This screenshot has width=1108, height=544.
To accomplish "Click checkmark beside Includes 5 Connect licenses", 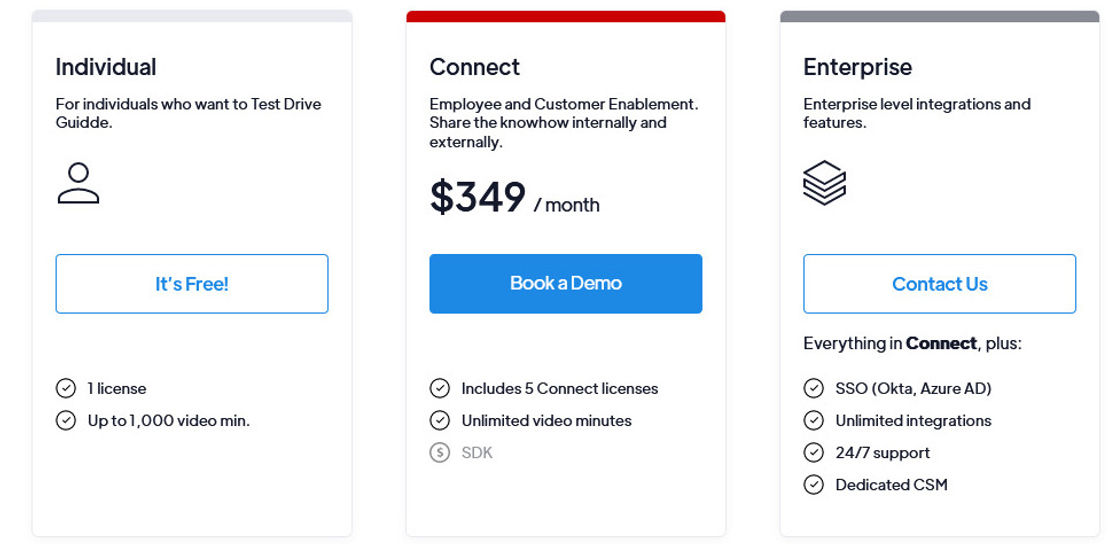I will 440,388.
